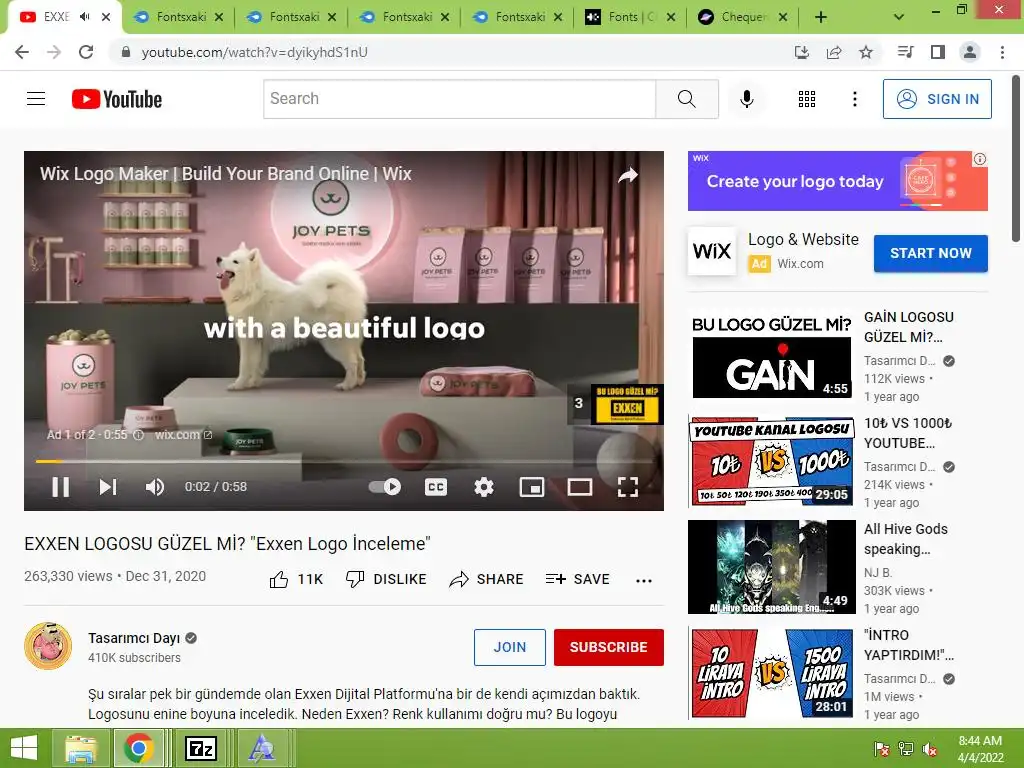Open a new browser tab

(x=821, y=18)
